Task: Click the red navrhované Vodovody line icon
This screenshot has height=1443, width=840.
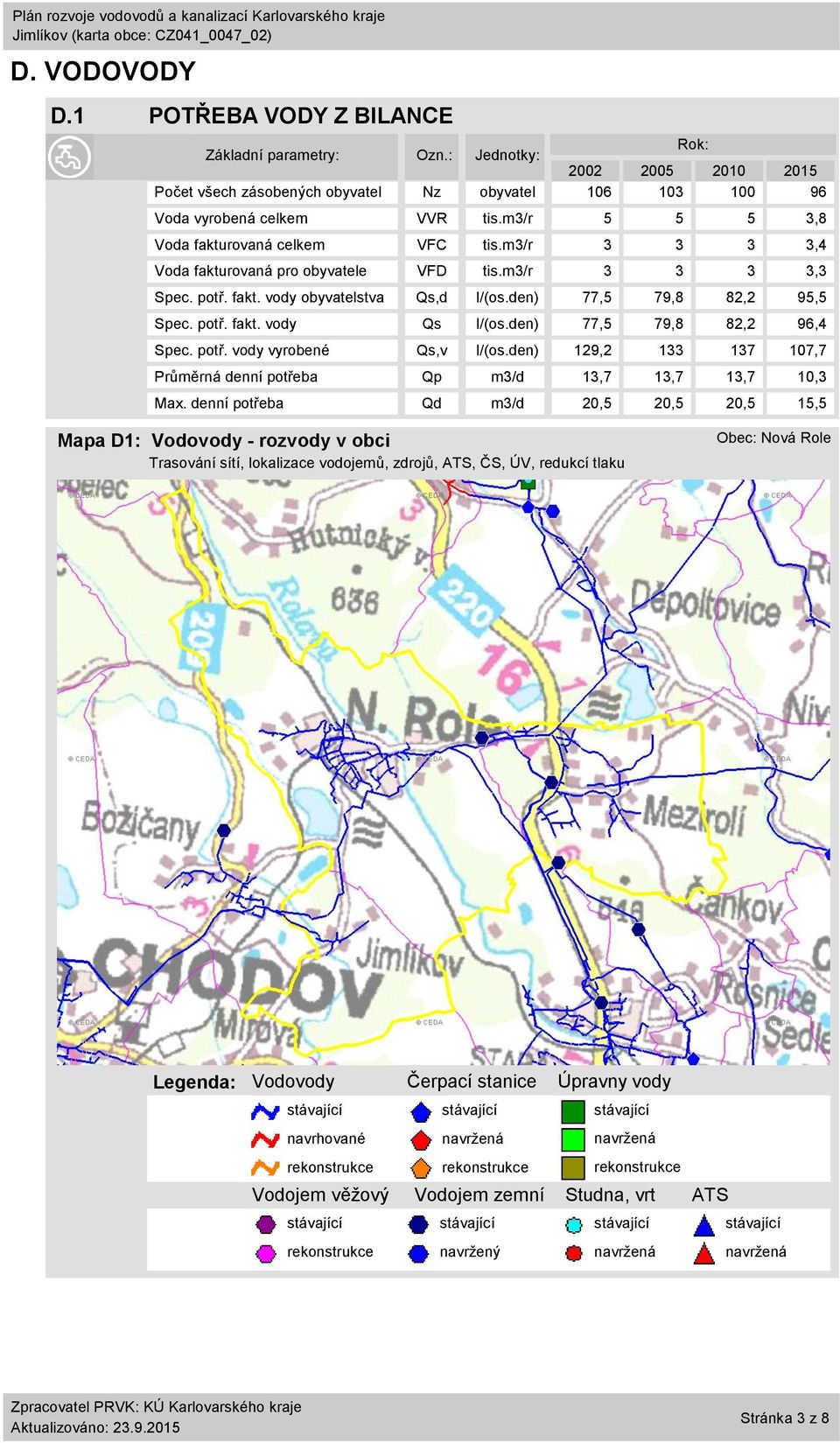Action: point(265,1139)
